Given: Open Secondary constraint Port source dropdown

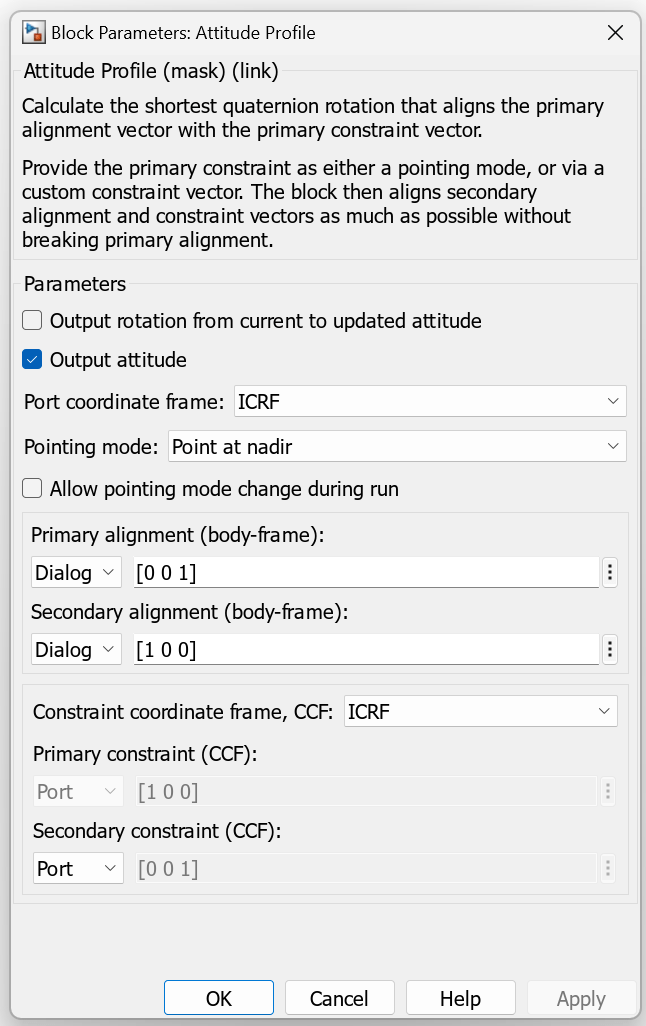Looking at the screenshot, I should coord(78,869).
